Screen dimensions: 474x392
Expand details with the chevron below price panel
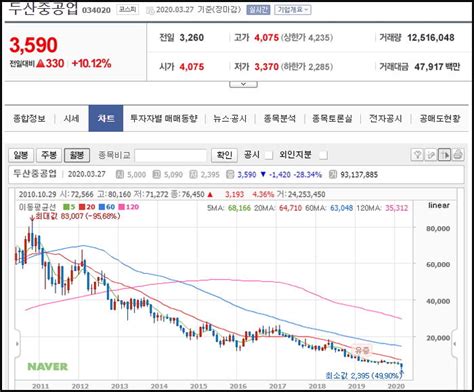tap(243, 84)
